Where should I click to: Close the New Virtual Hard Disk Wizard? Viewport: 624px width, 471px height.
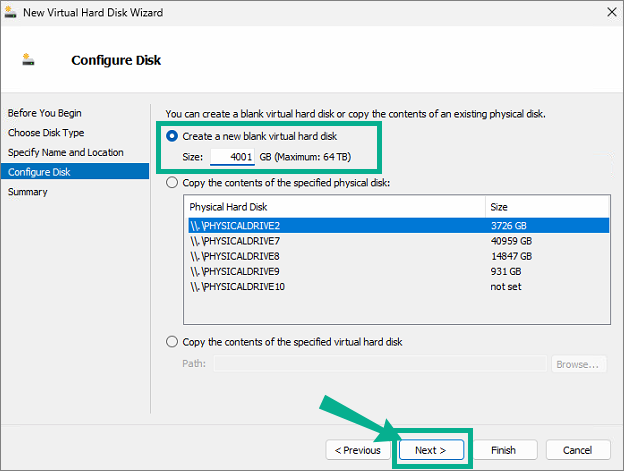(x=612, y=12)
